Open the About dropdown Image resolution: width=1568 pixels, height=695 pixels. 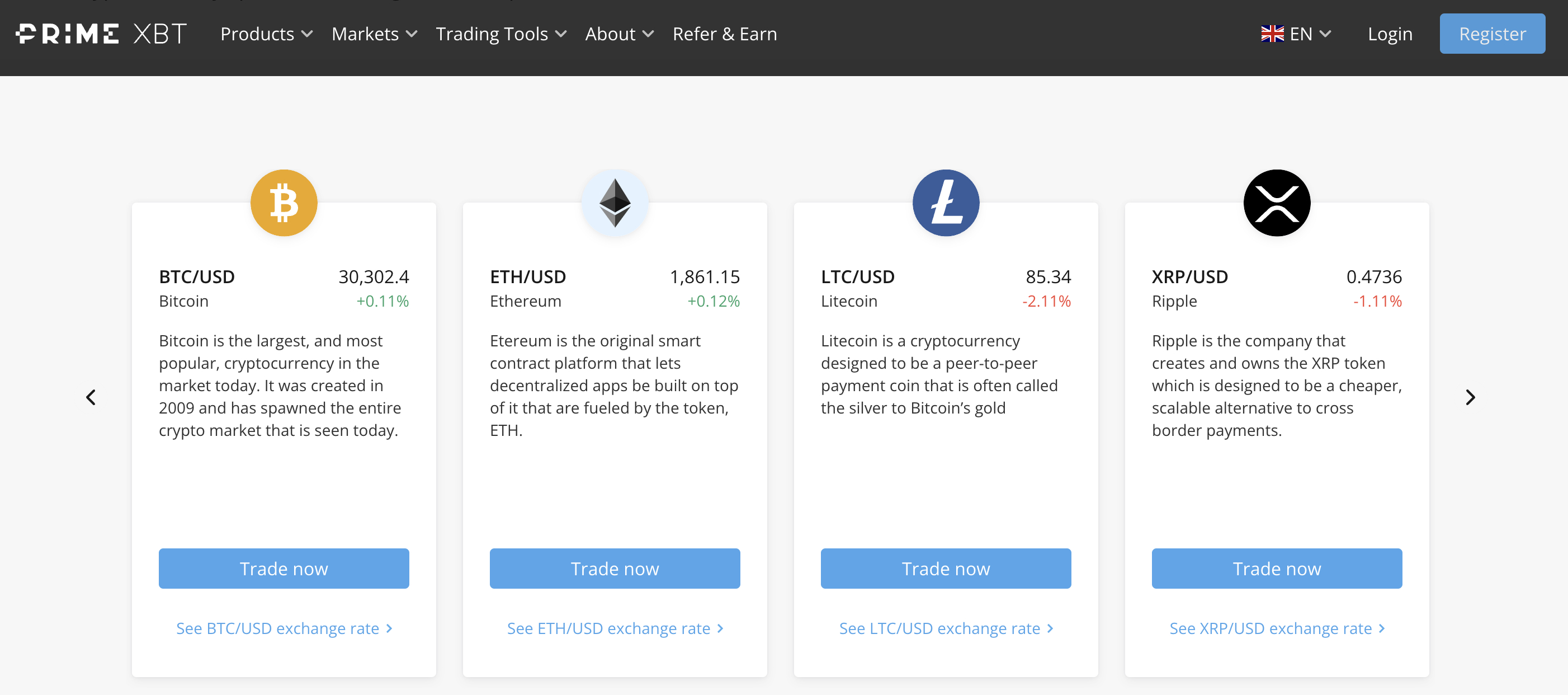point(619,34)
